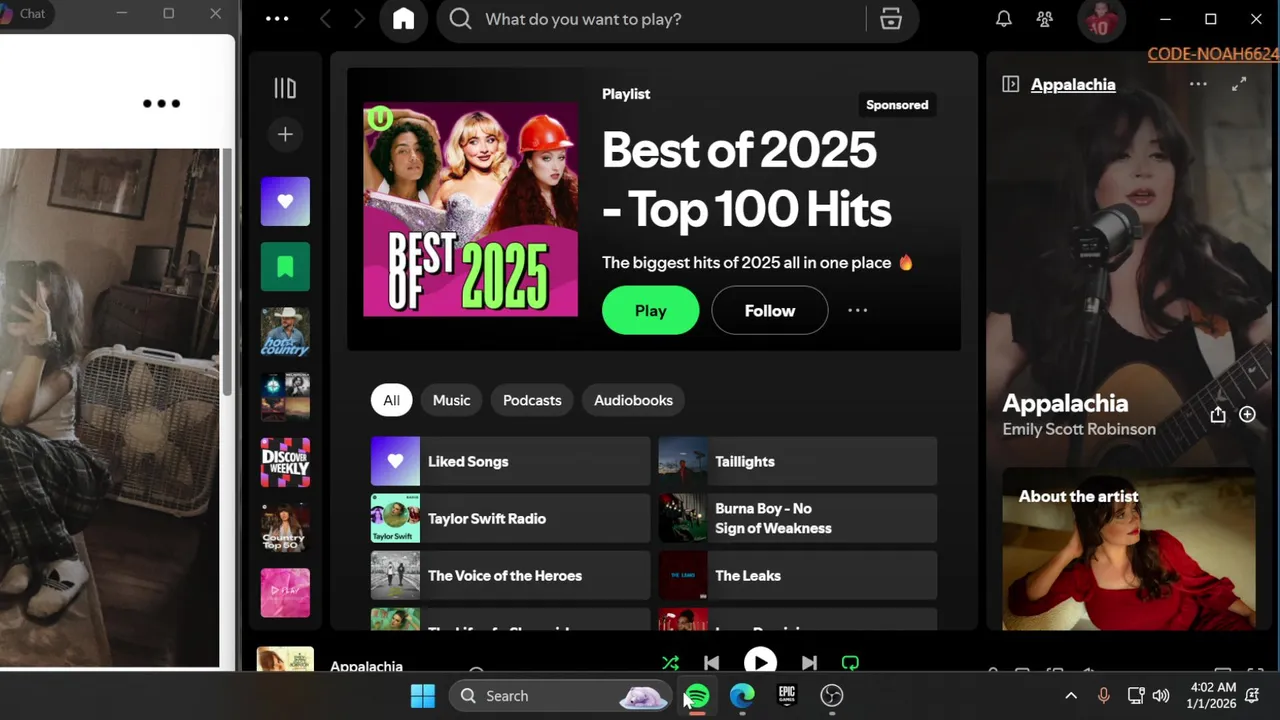The height and width of the screenshot is (720, 1280).
Task: Open the Taylor Swift Radio card
Action: click(x=510, y=518)
